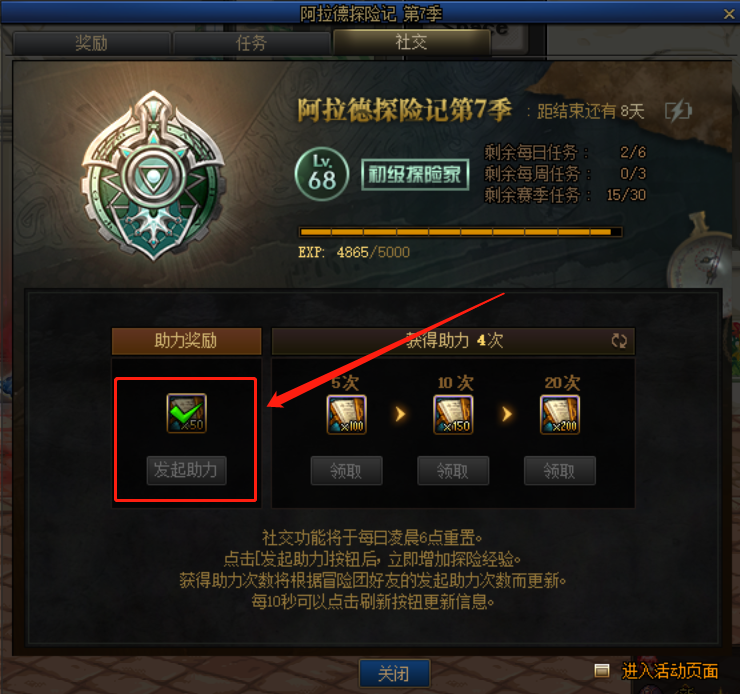The height and width of the screenshot is (694, 740).
Task: Click the orange EXP progress bar
Action: click(461, 232)
